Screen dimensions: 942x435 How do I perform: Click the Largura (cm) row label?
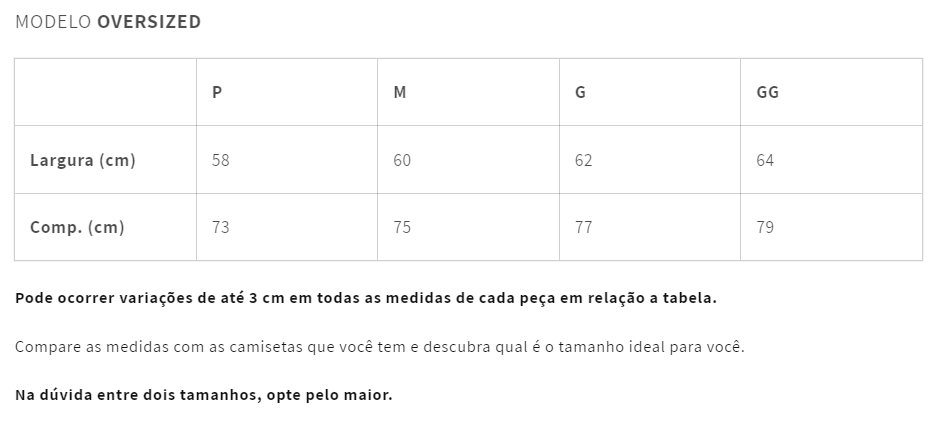click(83, 160)
